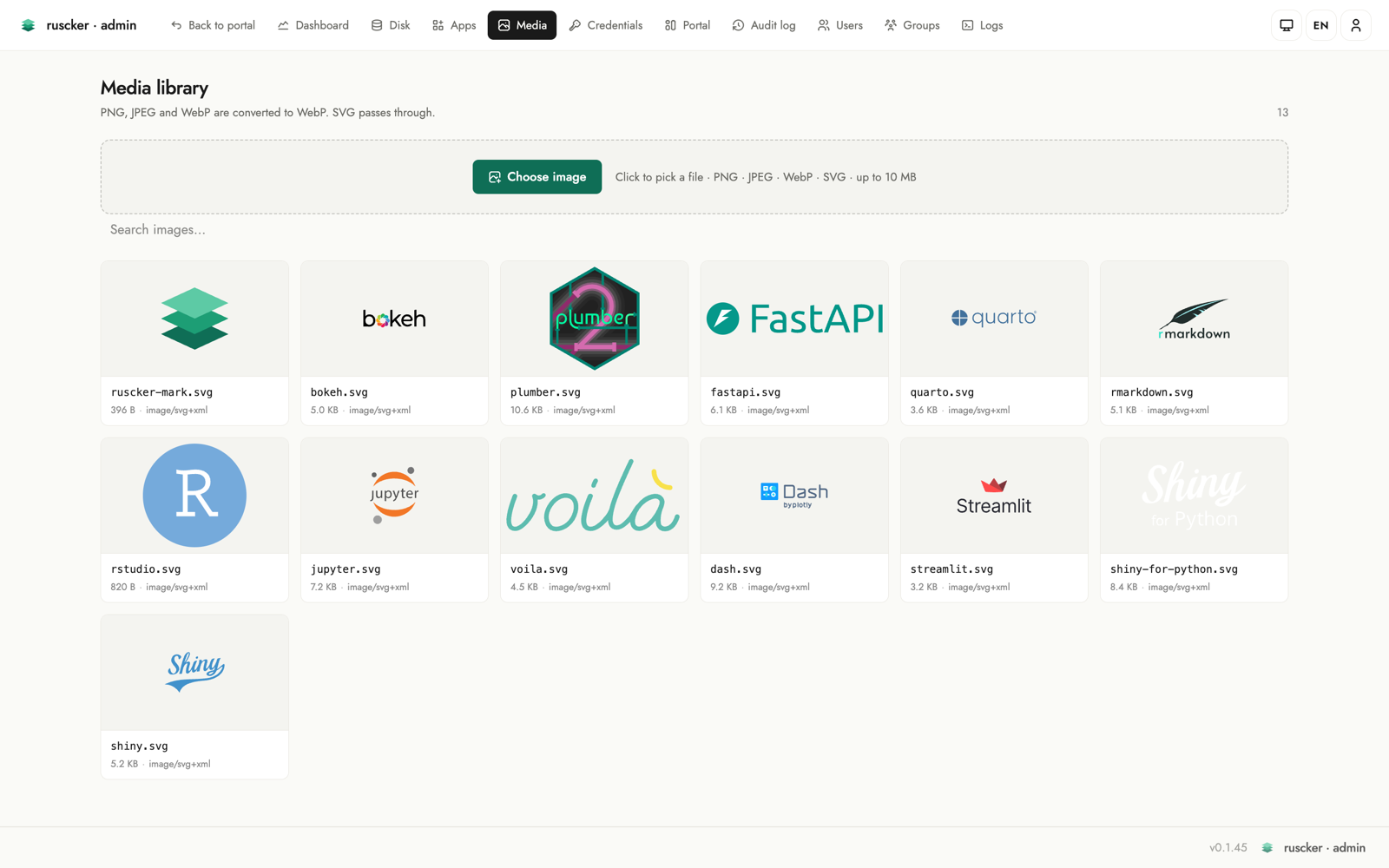The image size is (1389, 868).
Task: Open the blue Shiny logo image
Action: click(194, 673)
